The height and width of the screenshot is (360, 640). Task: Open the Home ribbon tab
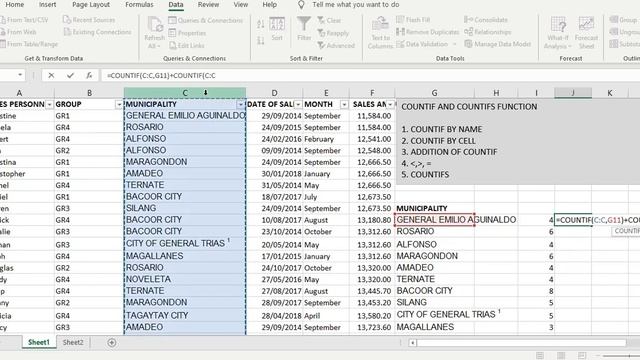click(x=14, y=4)
